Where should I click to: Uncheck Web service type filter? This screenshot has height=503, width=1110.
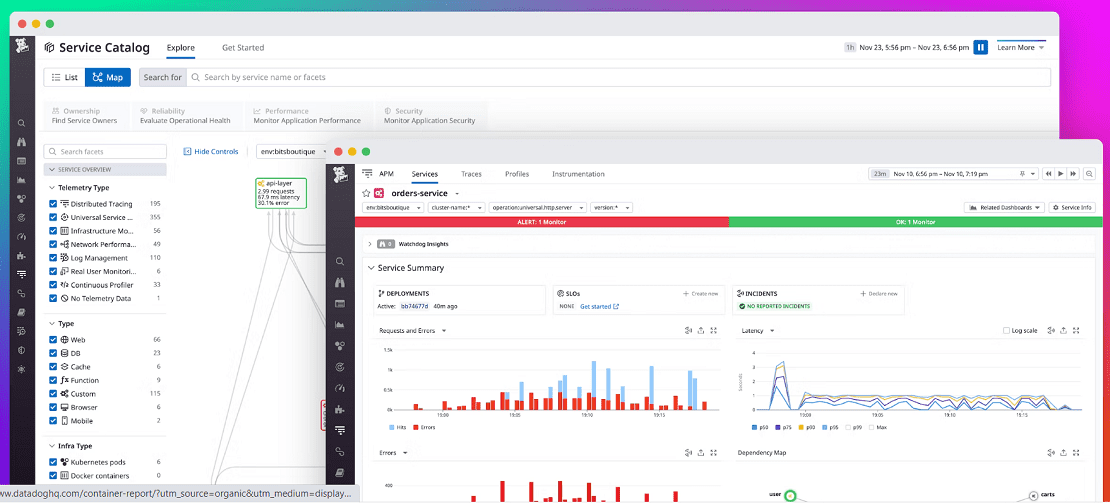click(53, 340)
